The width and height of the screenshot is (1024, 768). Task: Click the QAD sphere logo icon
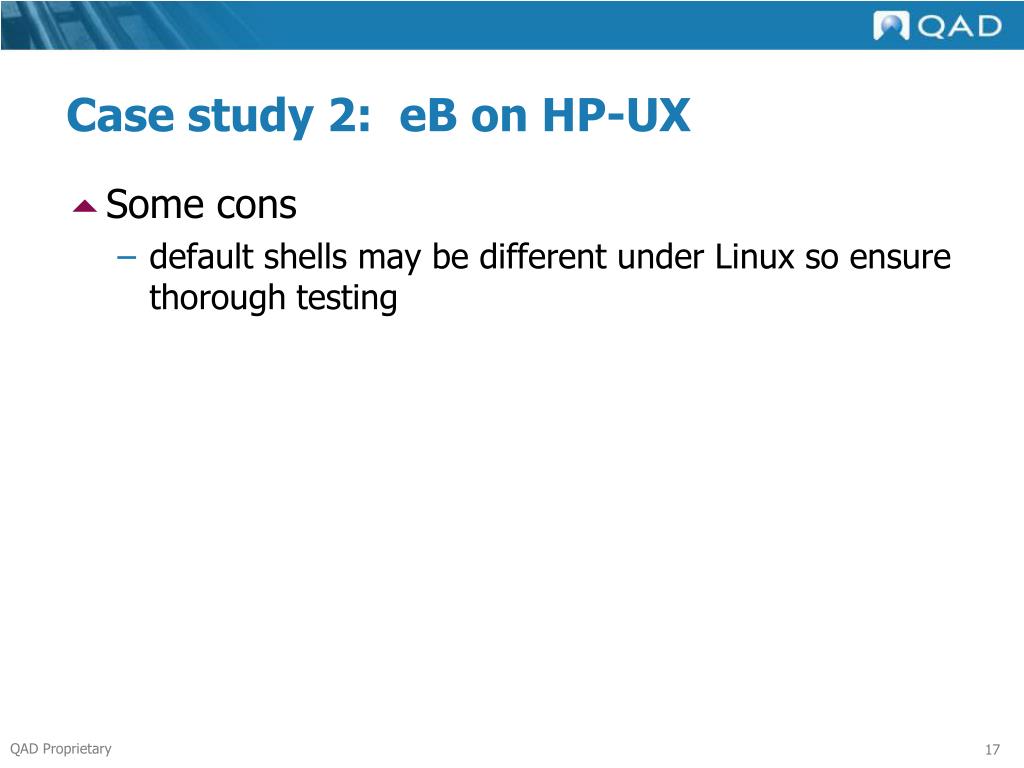(891, 26)
